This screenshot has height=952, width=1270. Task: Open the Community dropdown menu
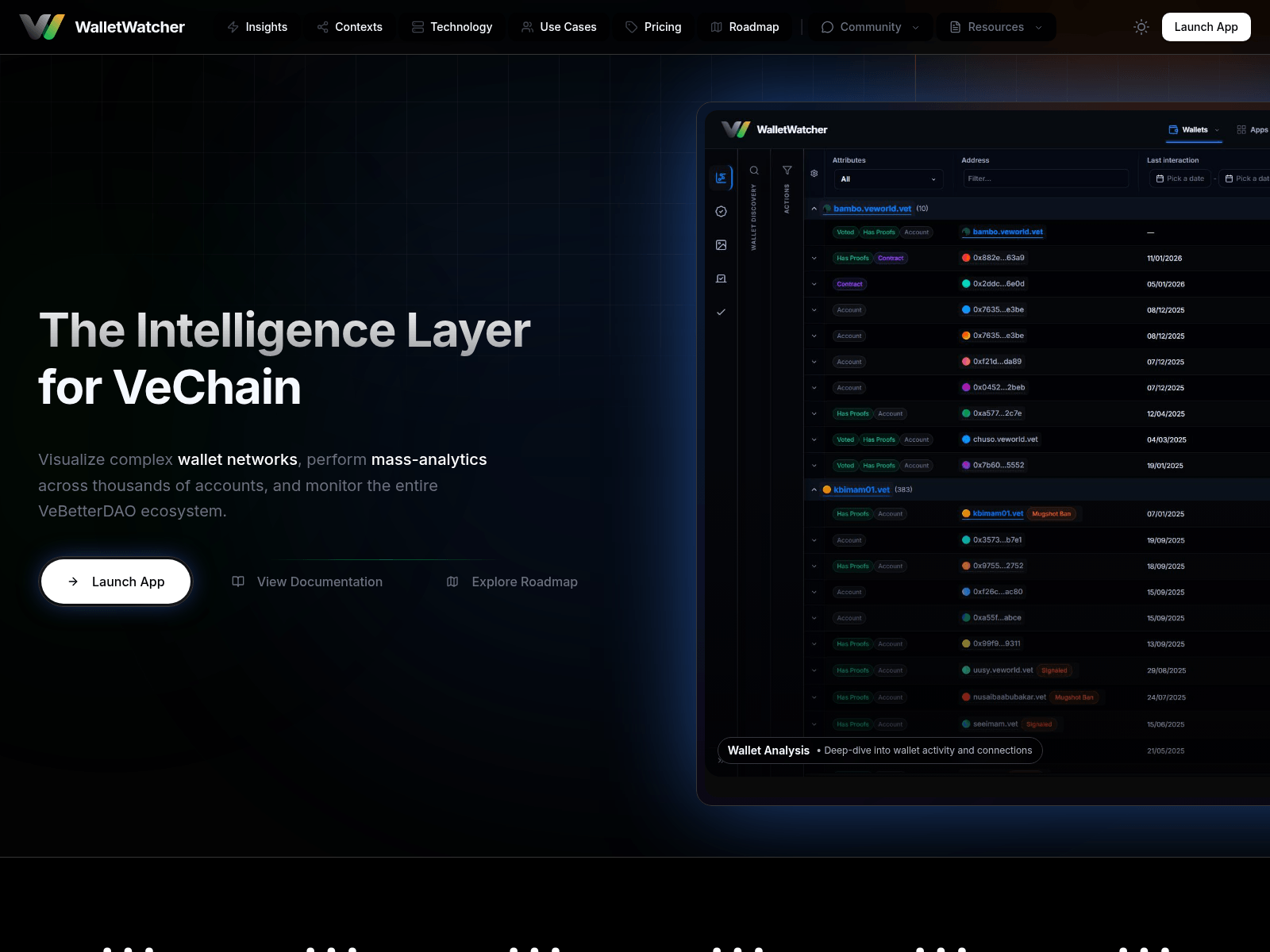pos(870,27)
